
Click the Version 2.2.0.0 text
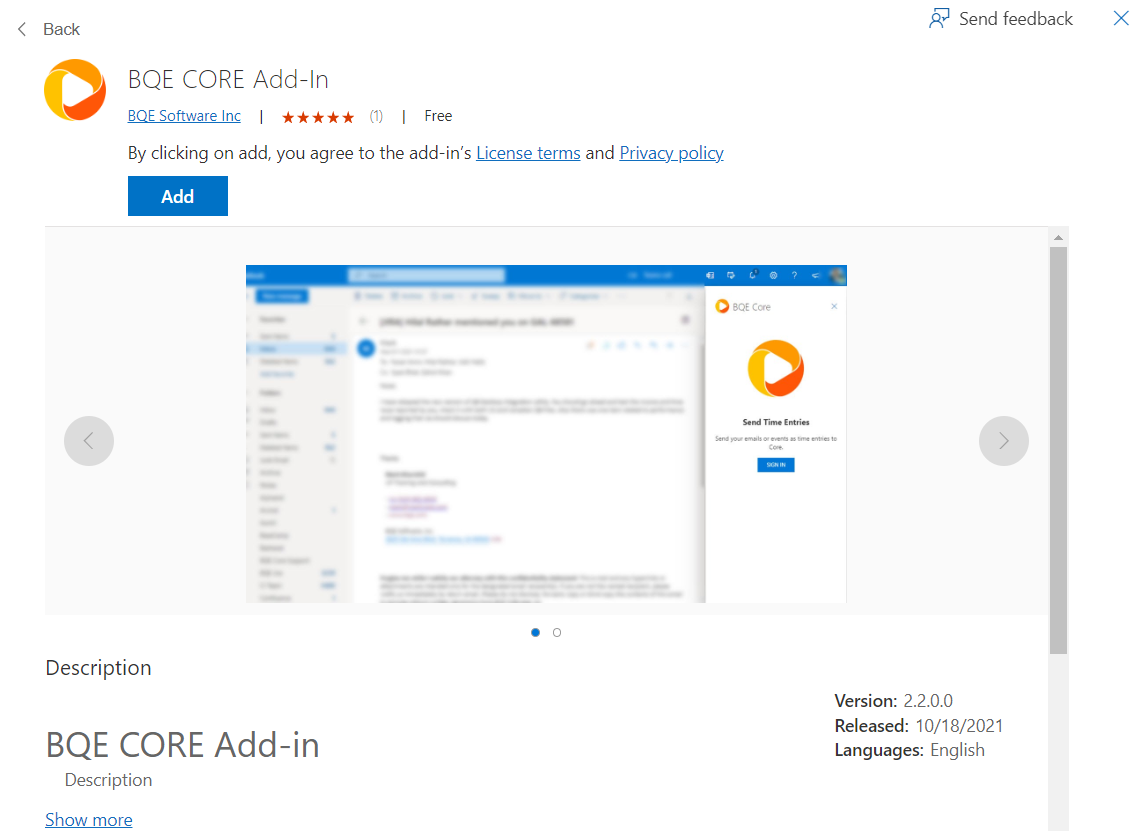tap(893, 700)
